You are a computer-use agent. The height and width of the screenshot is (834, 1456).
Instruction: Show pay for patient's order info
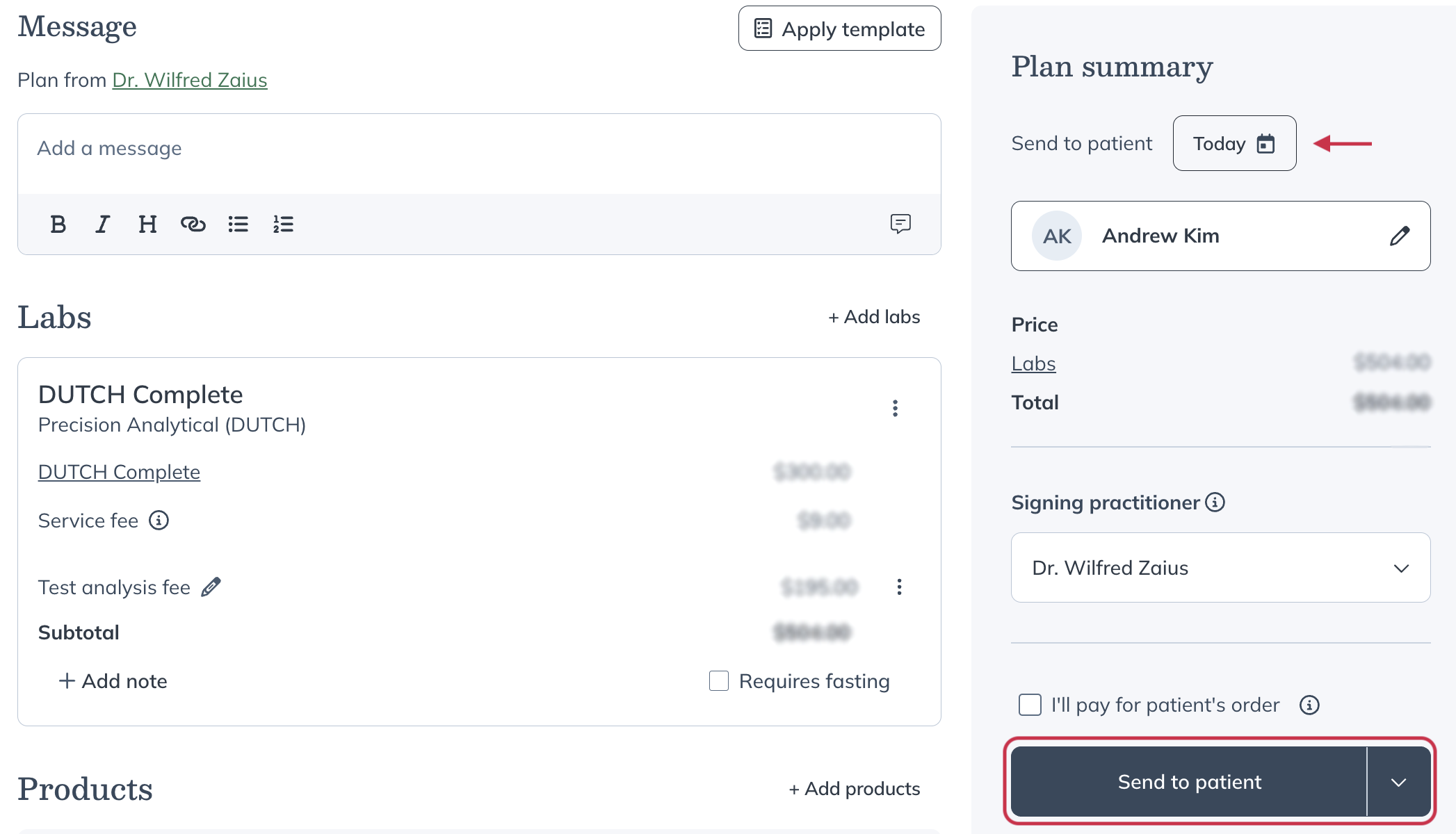pos(1309,705)
